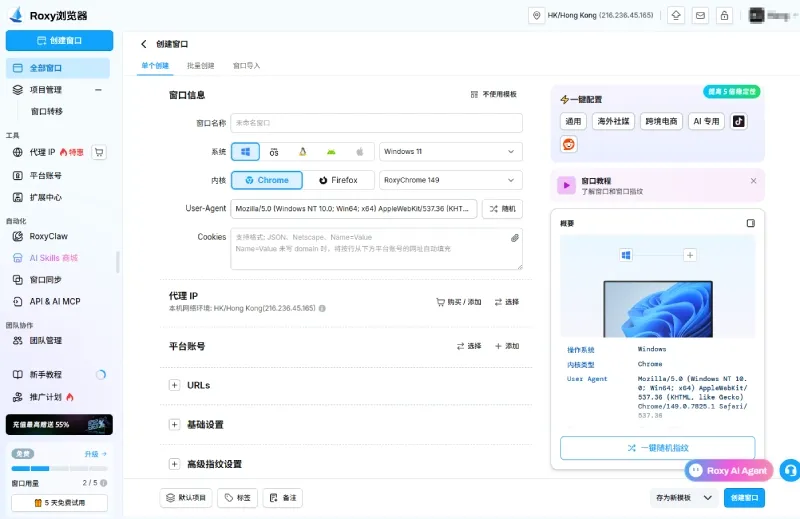
Task: Click the blue 创建窗口 sidebar button
Action: pos(59,40)
